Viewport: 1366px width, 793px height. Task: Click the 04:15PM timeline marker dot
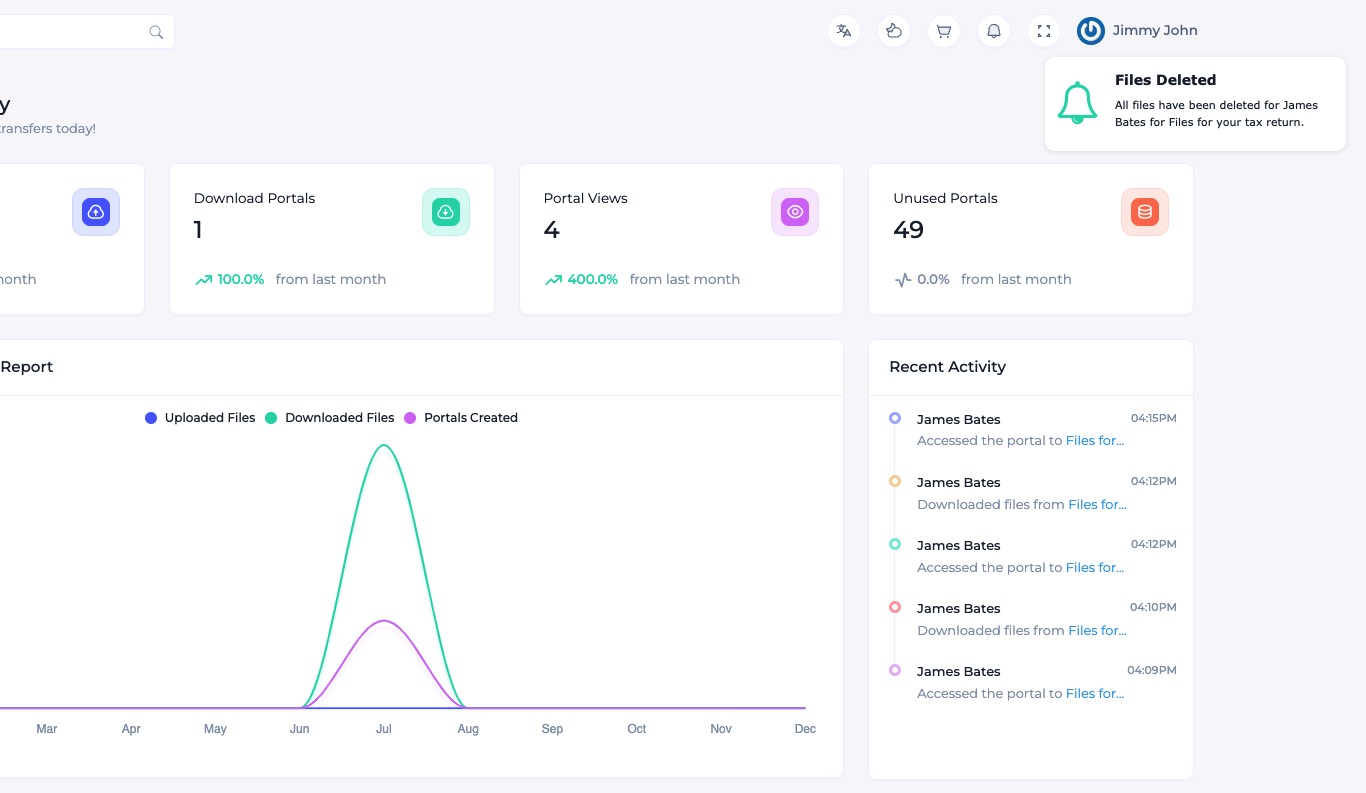coord(895,418)
